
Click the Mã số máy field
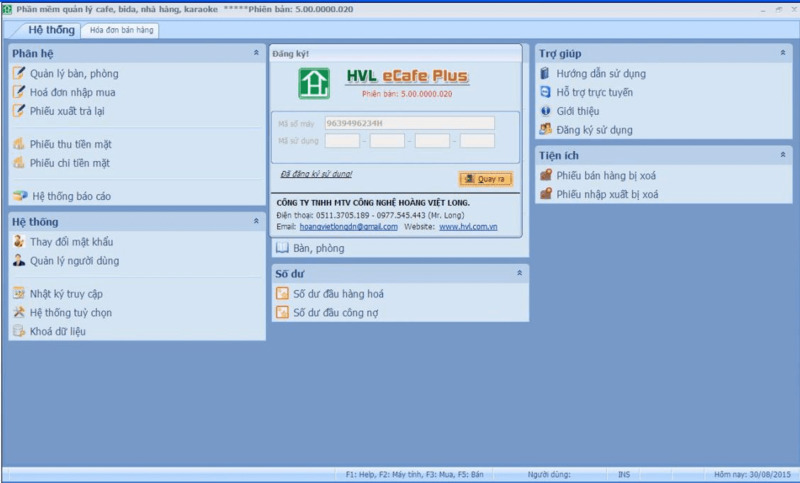coord(410,123)
